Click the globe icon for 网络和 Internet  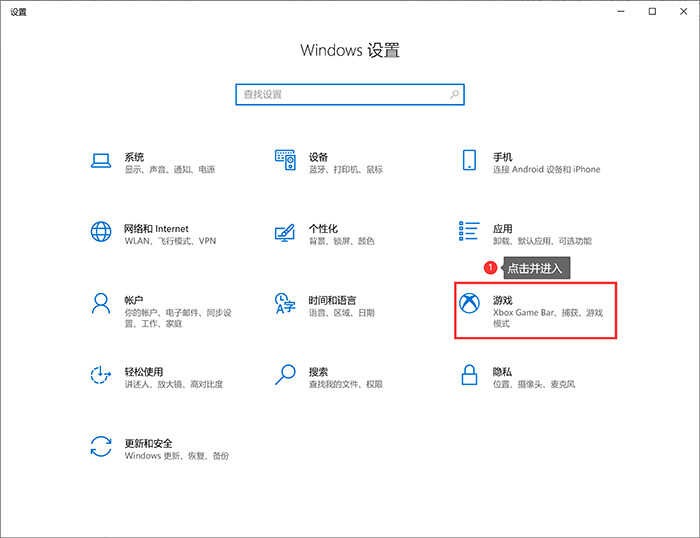pos(101,232)
